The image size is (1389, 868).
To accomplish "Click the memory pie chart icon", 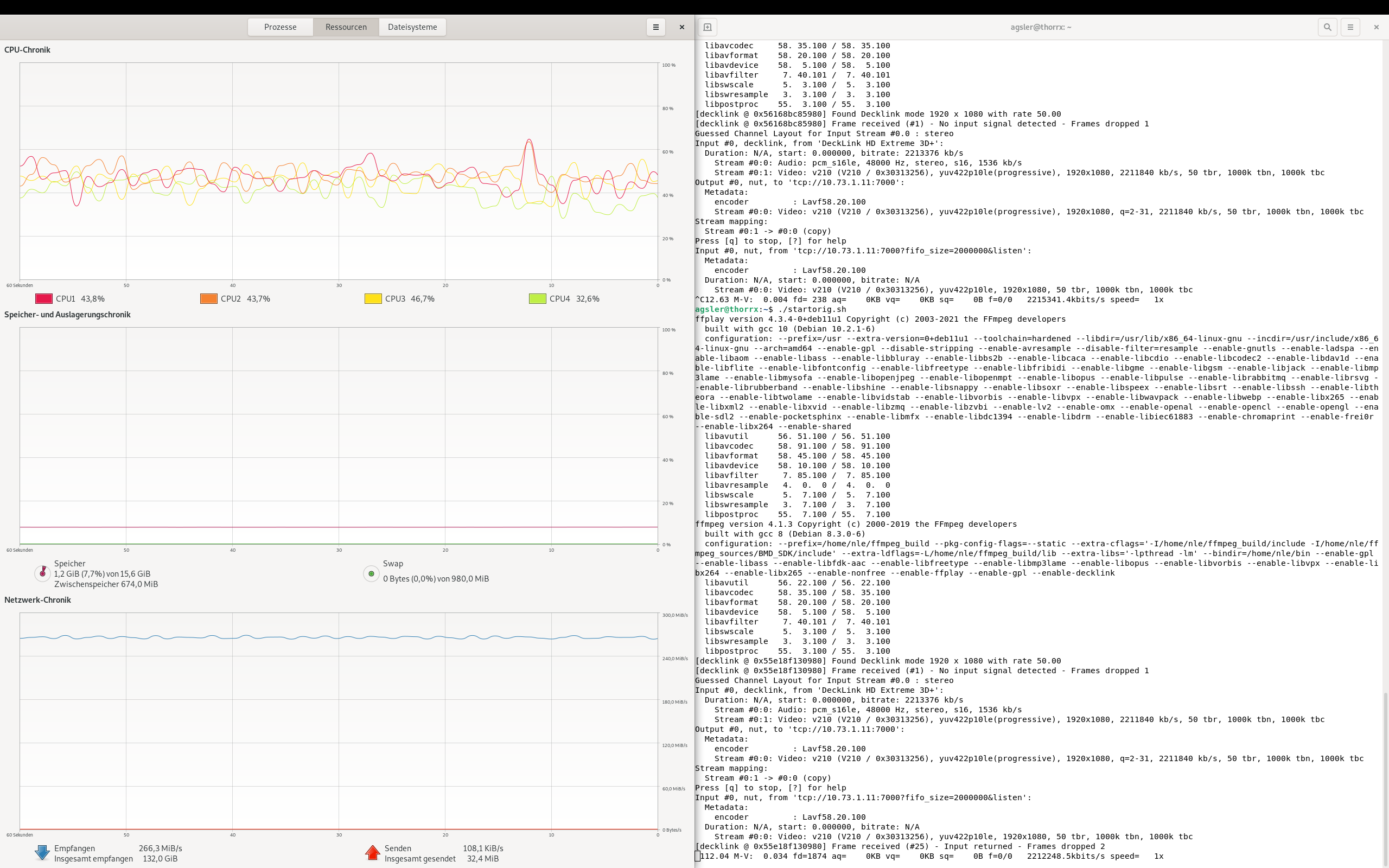I will coord(42,573).
